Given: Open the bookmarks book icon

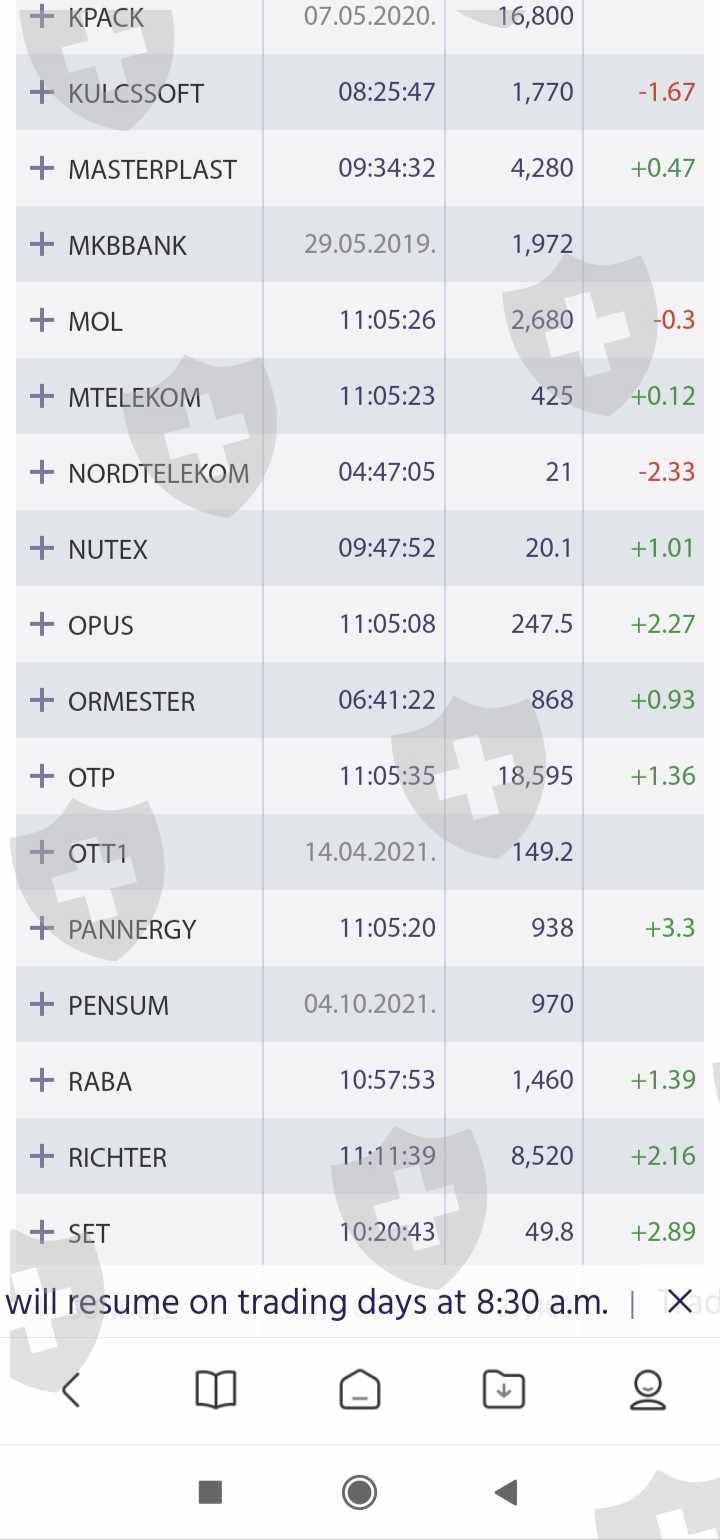Looking at the screenshot, I should click(215, 1390).
